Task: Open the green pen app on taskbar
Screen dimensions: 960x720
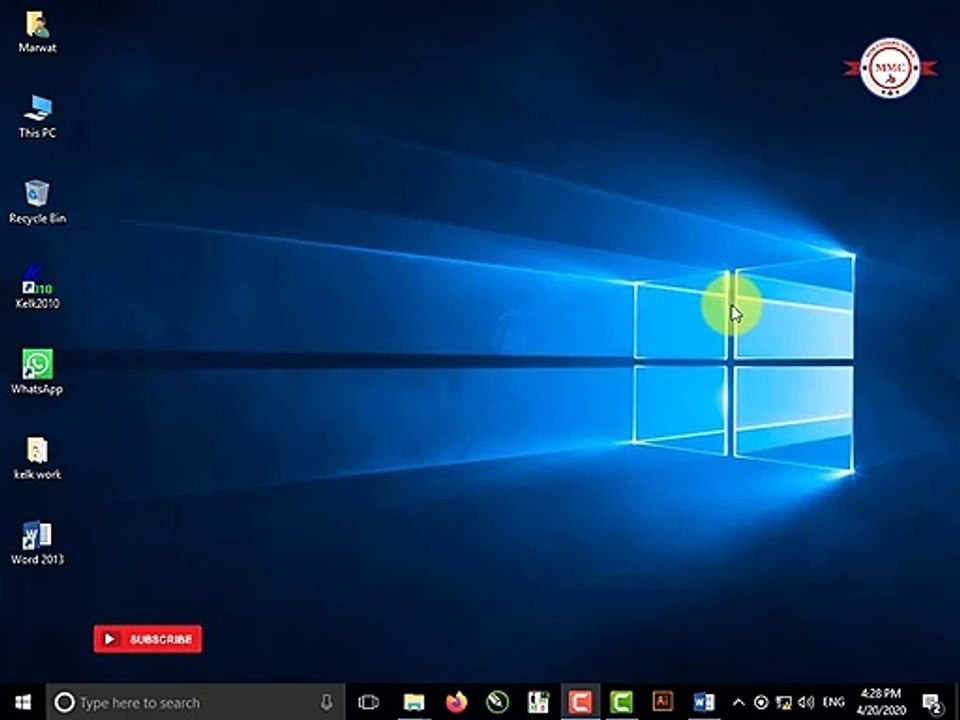Action: pyautogui.click(x=497, y=702)
